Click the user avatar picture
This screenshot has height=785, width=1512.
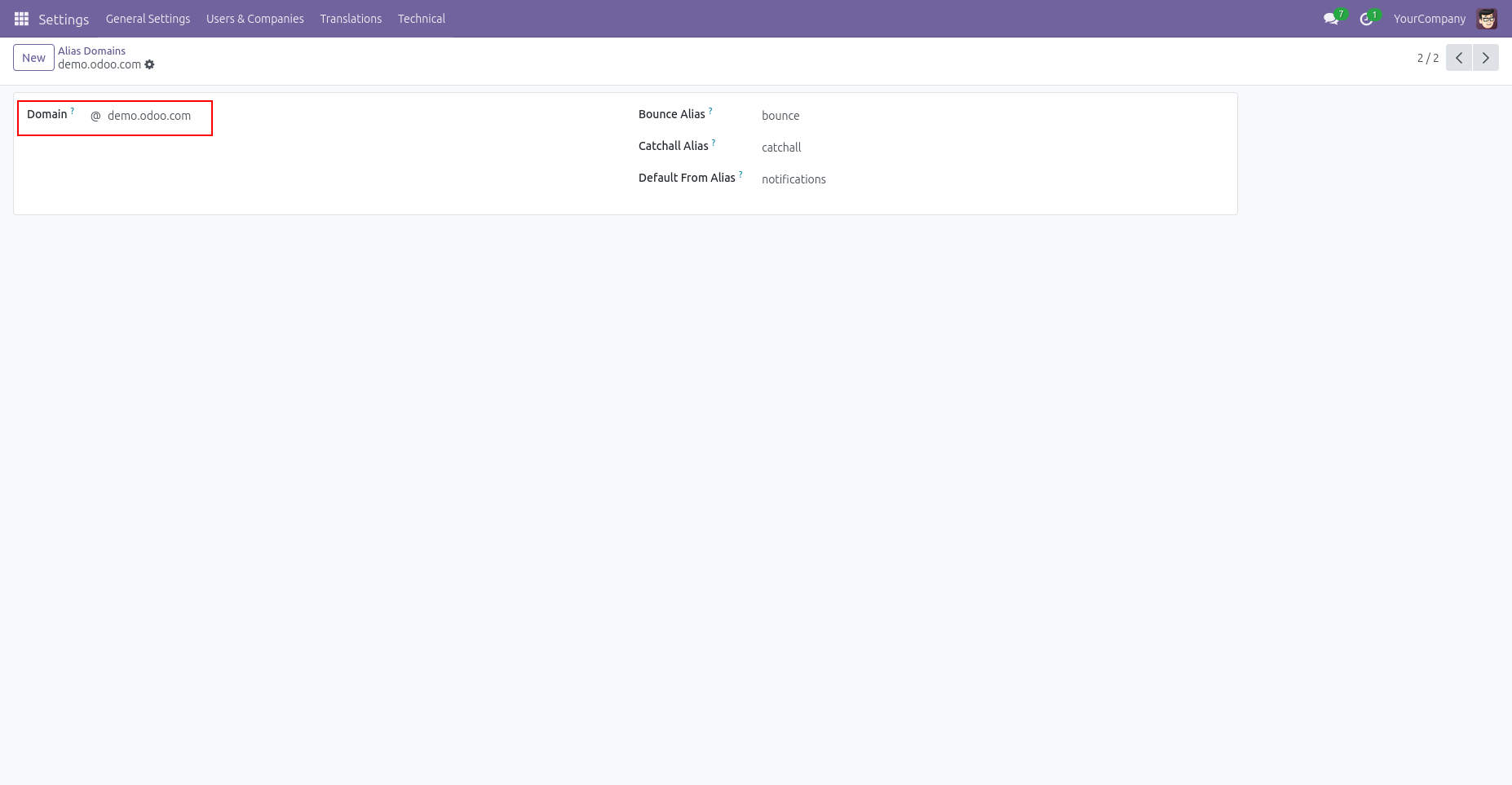(x=1487, y=19)
